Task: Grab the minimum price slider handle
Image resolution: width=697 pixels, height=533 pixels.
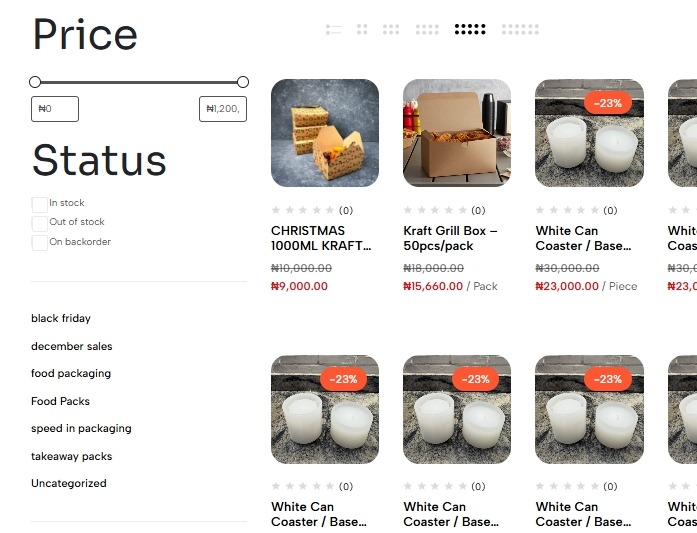Action: 35,82
